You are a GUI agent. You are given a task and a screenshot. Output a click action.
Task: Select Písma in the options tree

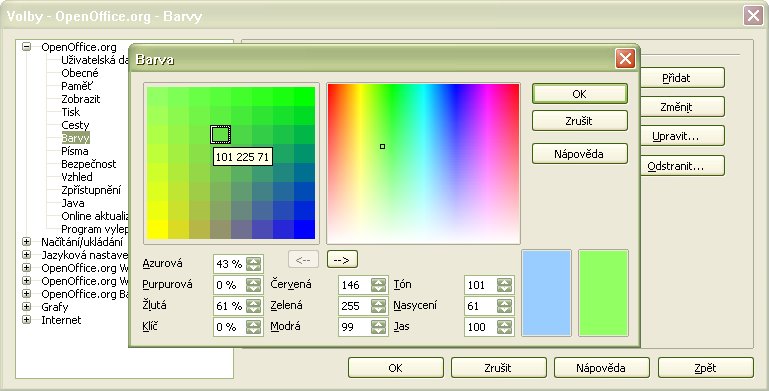[75, 151]
